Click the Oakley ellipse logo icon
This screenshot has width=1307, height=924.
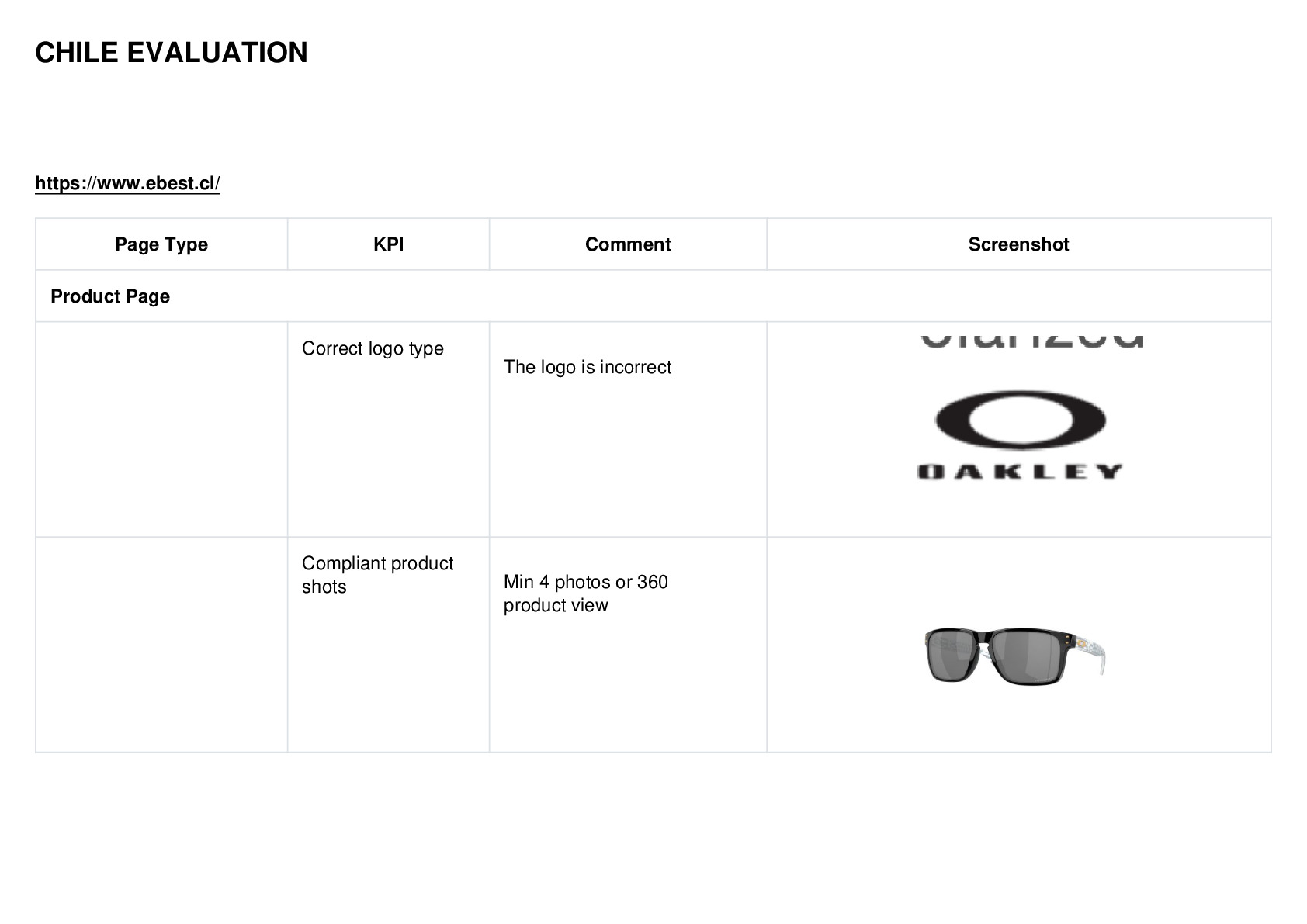[x=1020, y=420]
